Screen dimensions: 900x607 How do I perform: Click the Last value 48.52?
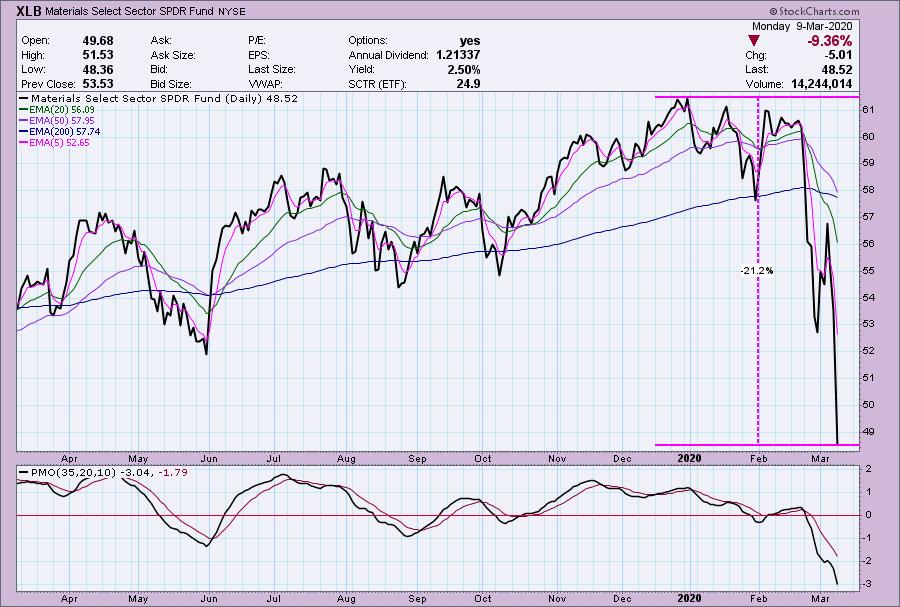click(837, 69)
